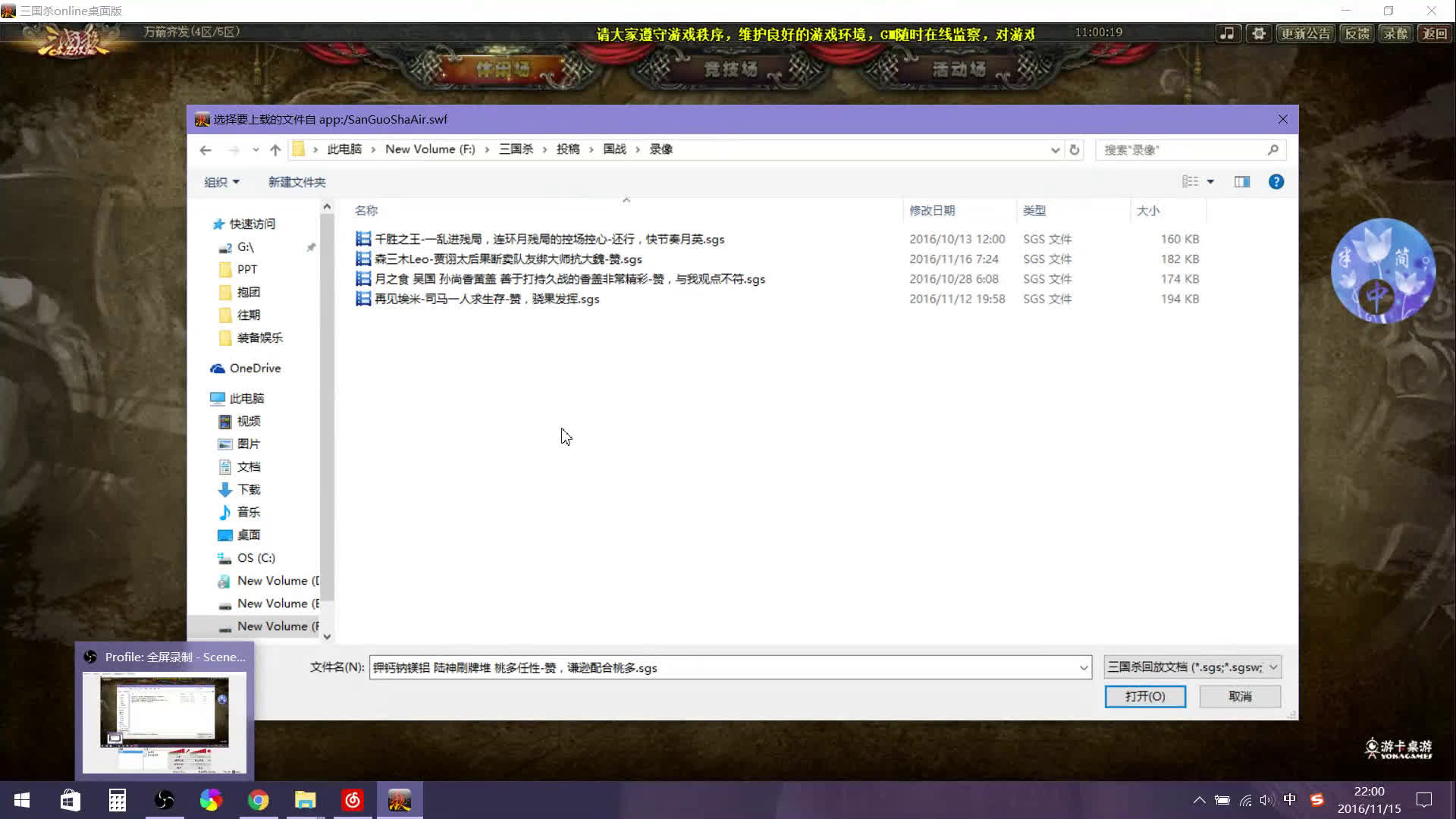This screenshot has height=819, width=1456.
Task: Open the Windows Start menu
Action: [22, 800]
